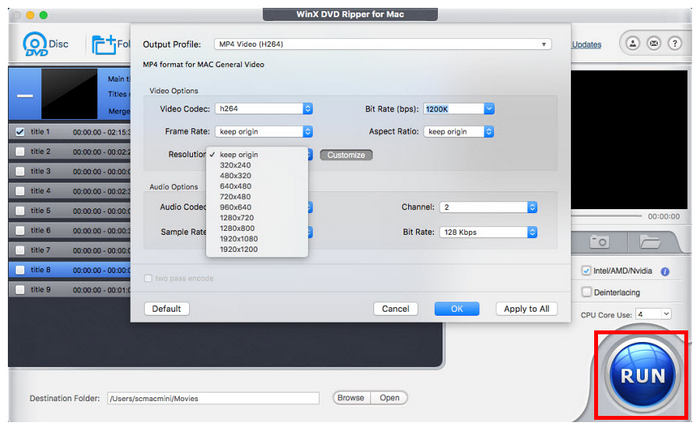Click the "title 9" row text
The height and width of the screenshot is (430, 700).
(x=40, y=289)
